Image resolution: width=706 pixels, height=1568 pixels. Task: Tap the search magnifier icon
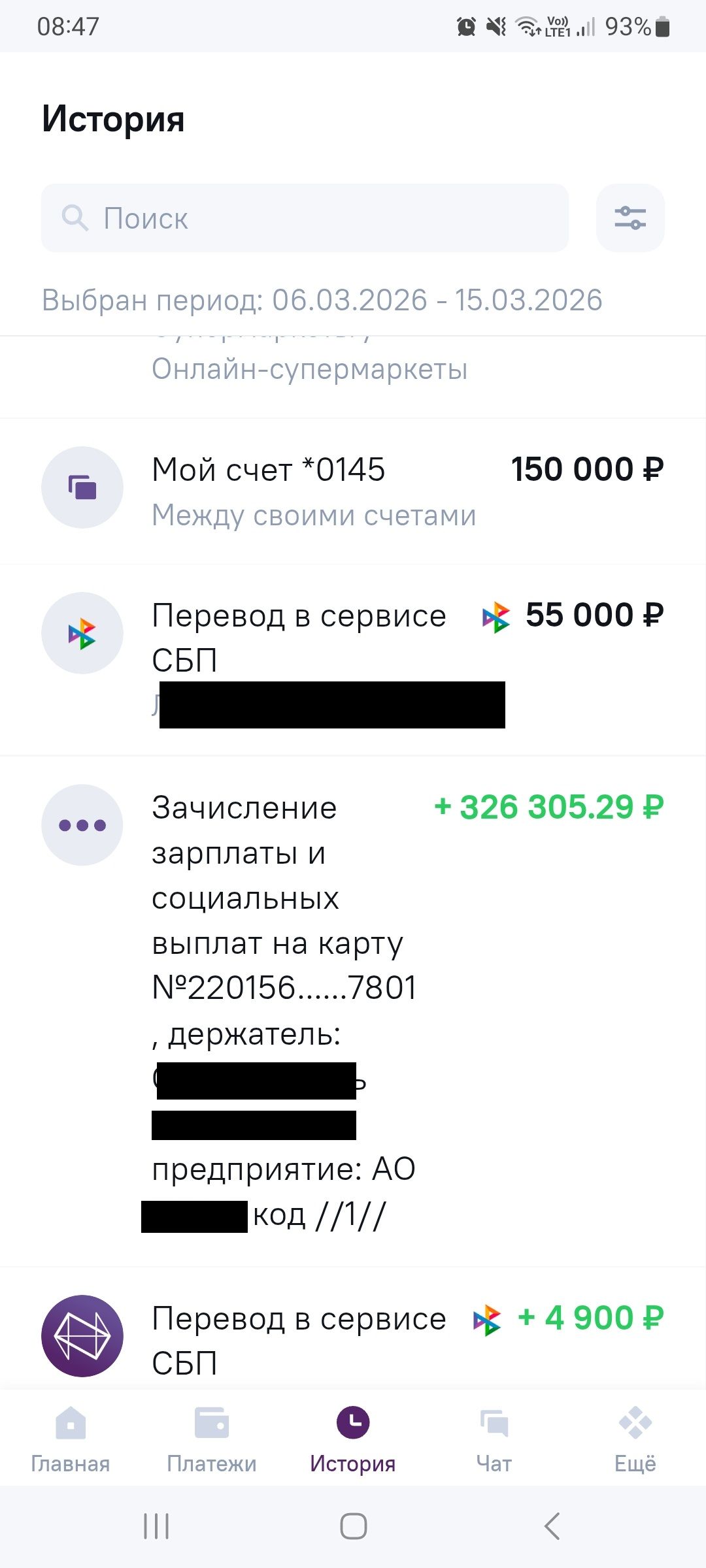pos(75,218)
